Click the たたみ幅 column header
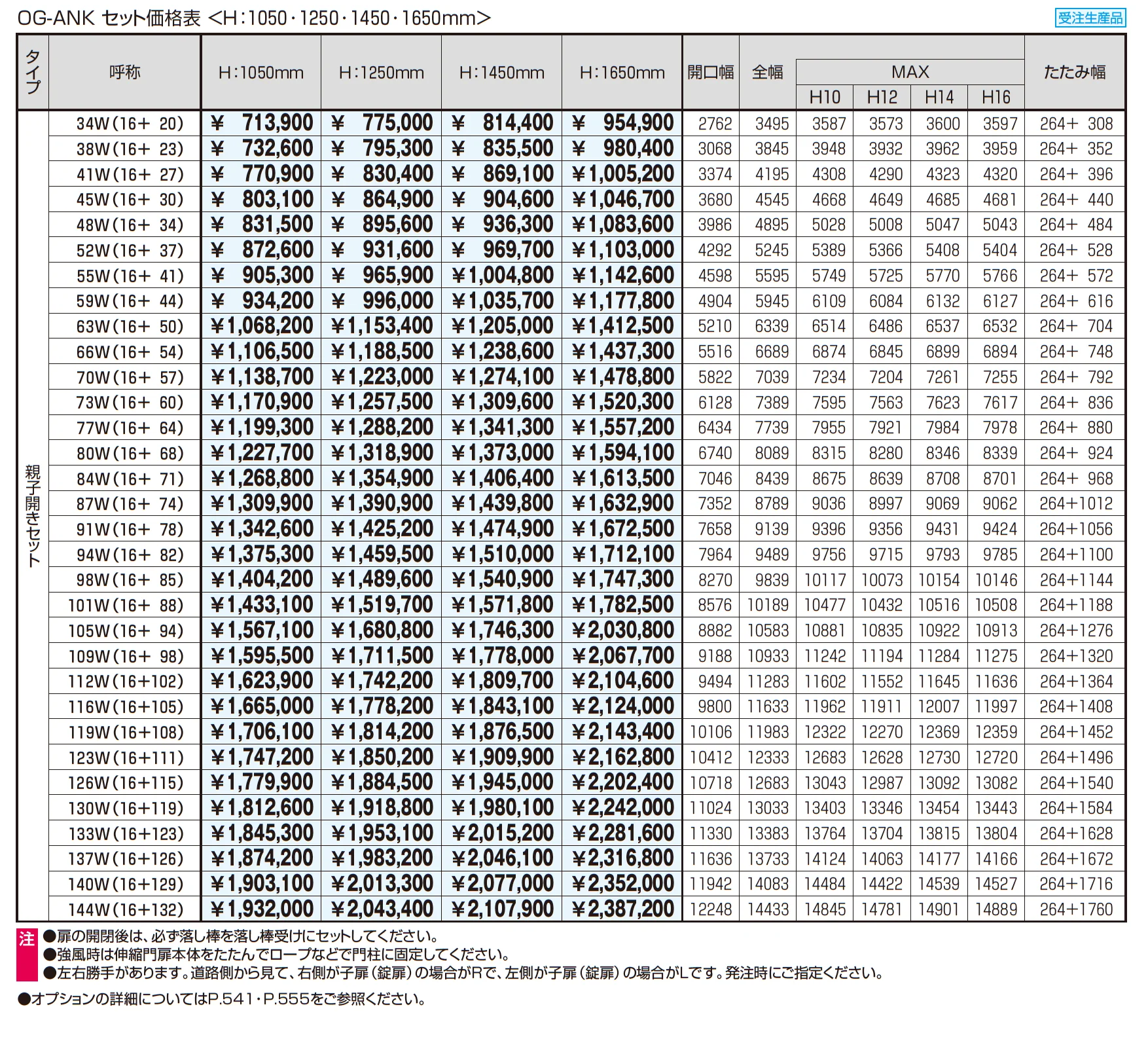The image size is (1148, 1041). pyautogui.click(x=1075, y=72)
